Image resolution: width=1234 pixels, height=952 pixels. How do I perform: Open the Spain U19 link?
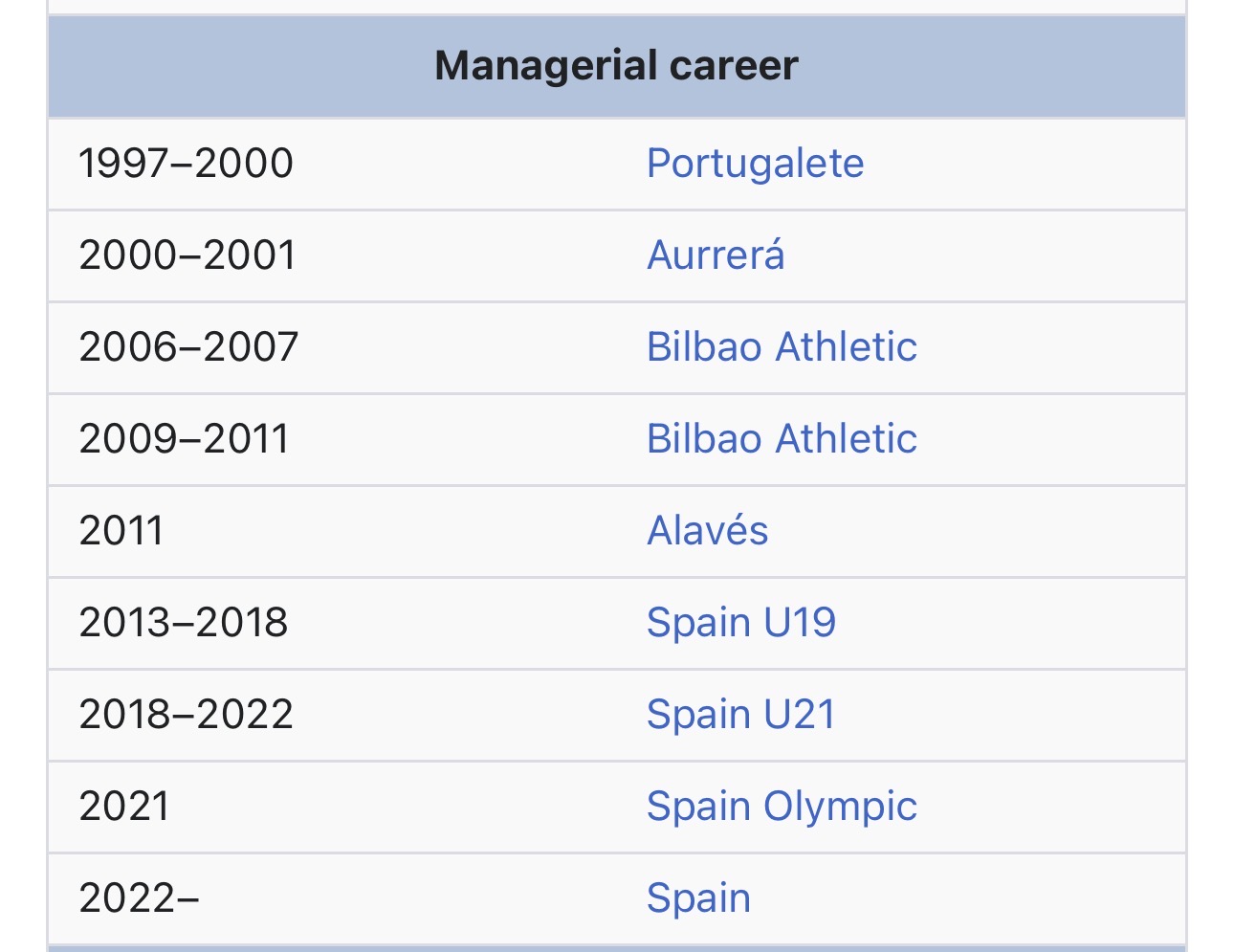click(740, 623)
